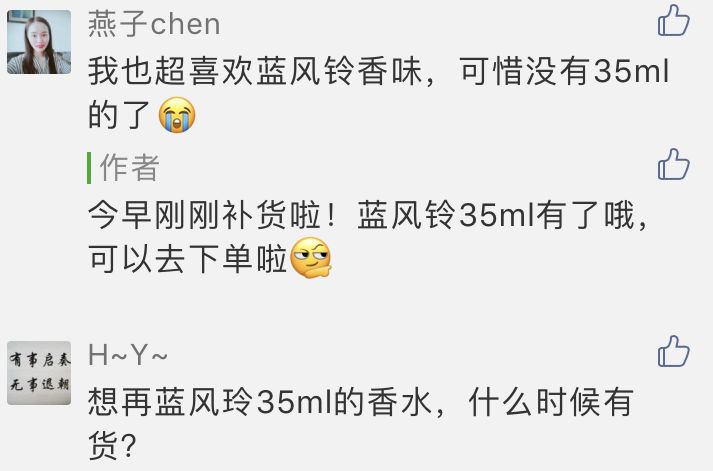Image resolution: width=713 pixels, height=471 pixels.
Task: Tap the thumbs-up on the author's reply
Action: pyautogui.click(x=673, y=164)
